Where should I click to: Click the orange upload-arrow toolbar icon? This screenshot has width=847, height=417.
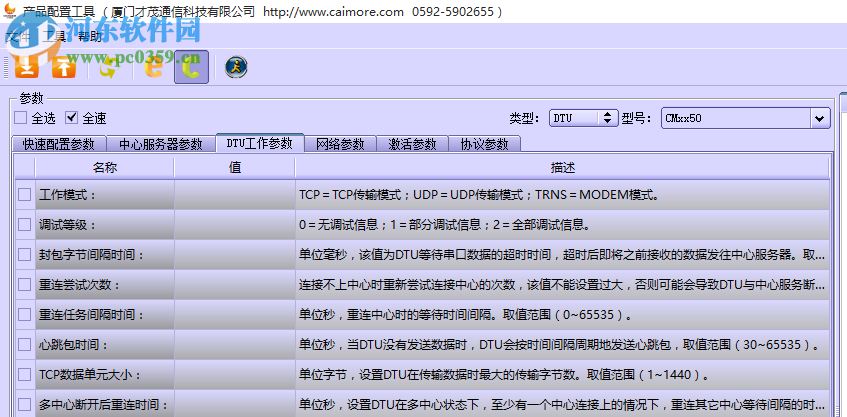[x=64, y=67]
